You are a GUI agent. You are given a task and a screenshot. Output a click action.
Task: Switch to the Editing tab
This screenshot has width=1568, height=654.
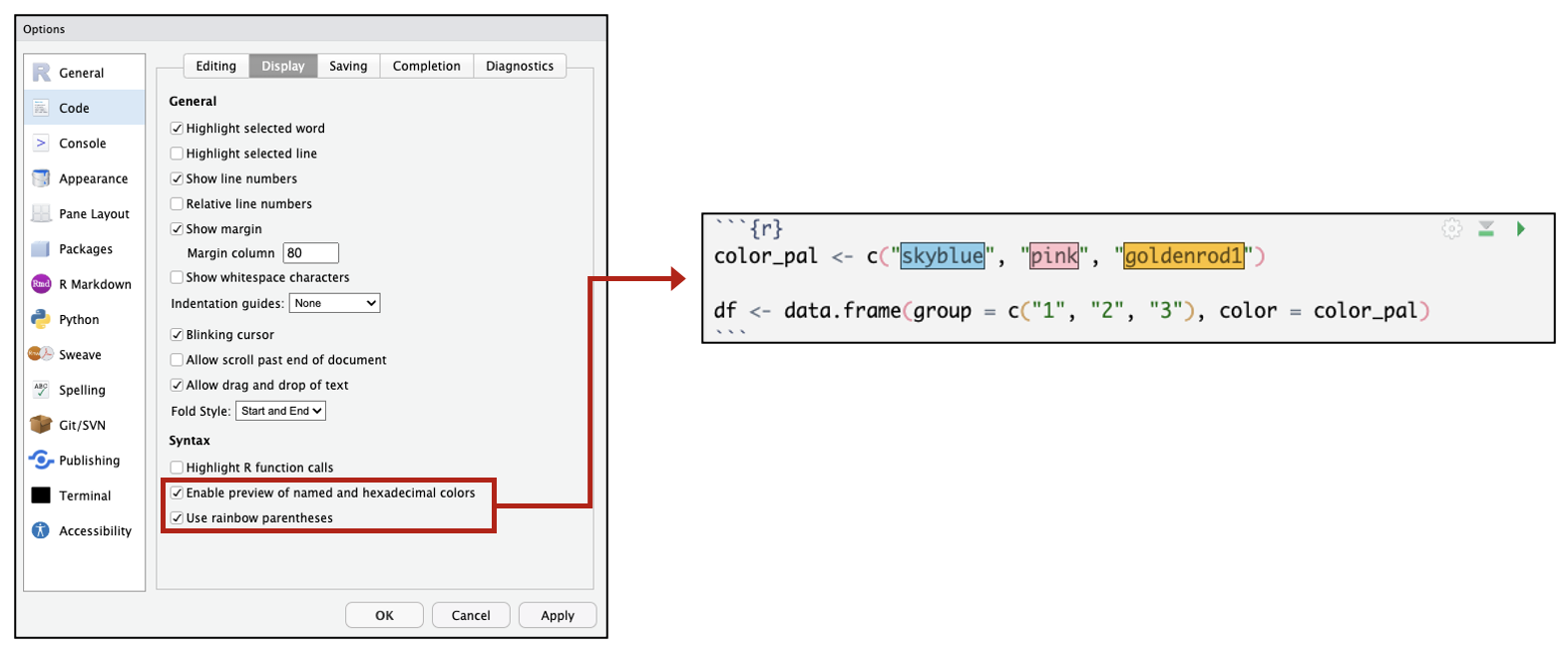[x=215, y=66]
